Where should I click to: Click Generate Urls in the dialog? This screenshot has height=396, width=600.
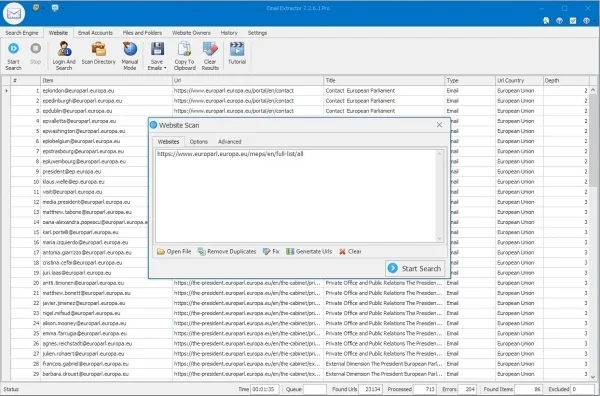(x=309, y=251)
